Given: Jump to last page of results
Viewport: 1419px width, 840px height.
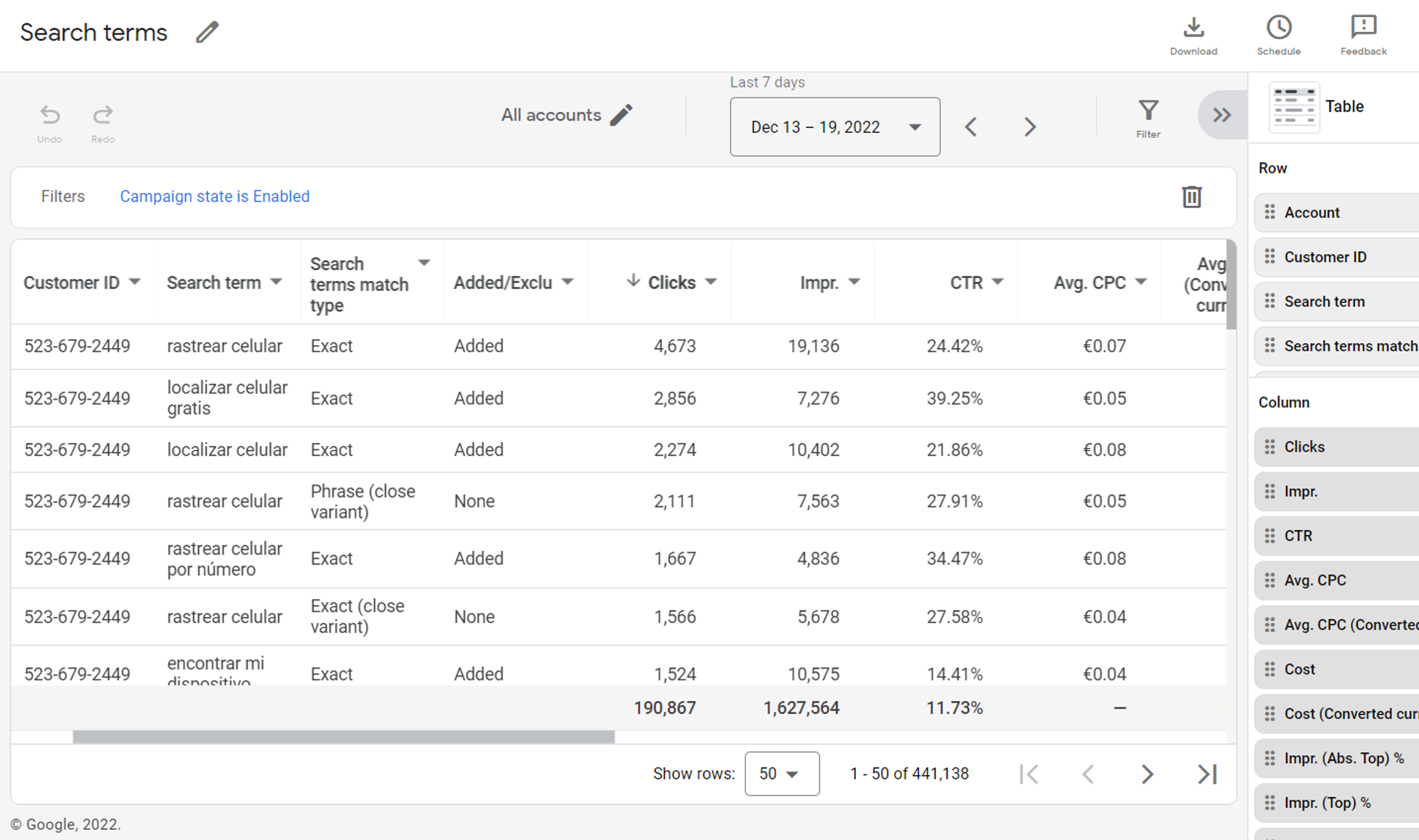Looking at the screenshot, I should click(1207, 774).
